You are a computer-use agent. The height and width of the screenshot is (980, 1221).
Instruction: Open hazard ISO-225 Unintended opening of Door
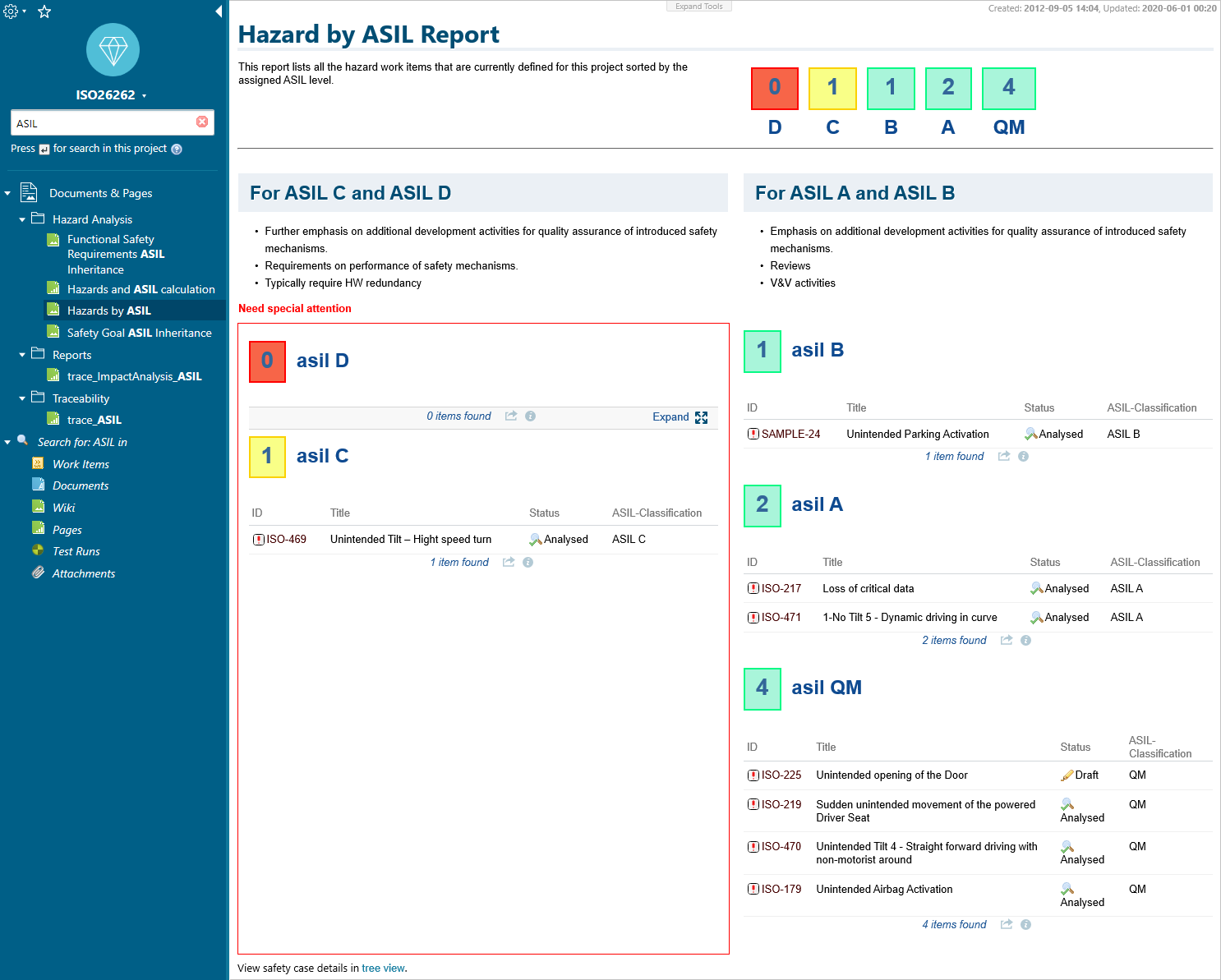point(781,775)
